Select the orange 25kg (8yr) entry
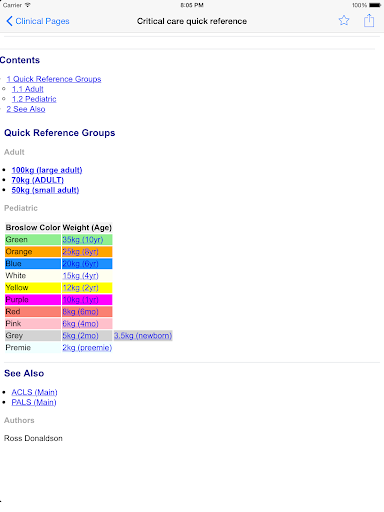Viewport: 384px width, 512px height. (80, 252)
